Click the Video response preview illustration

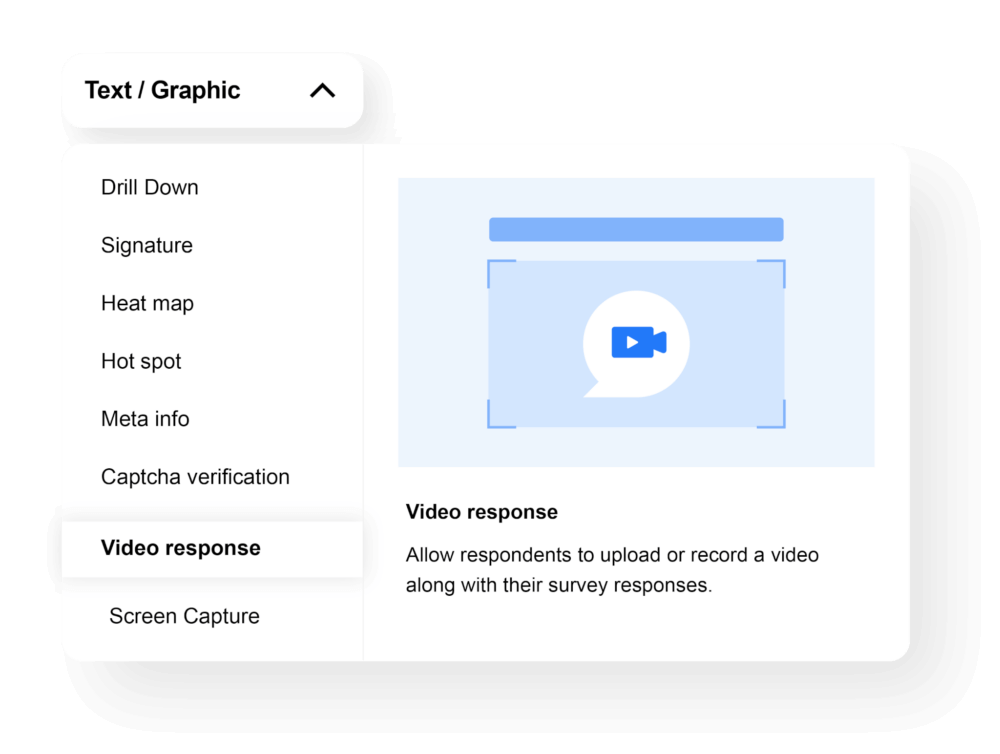pyautogui.click(x=636, y=322)
